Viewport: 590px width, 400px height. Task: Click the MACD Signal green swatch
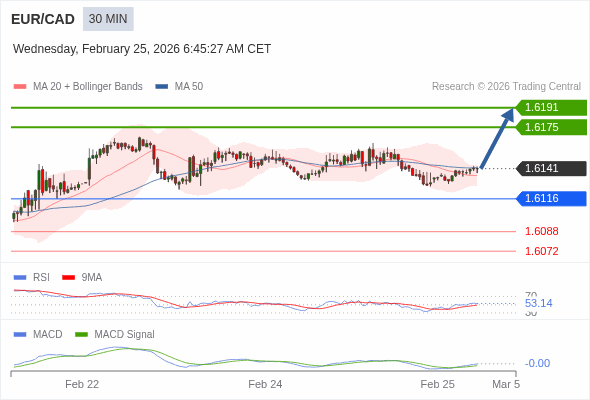pos(81,335)
